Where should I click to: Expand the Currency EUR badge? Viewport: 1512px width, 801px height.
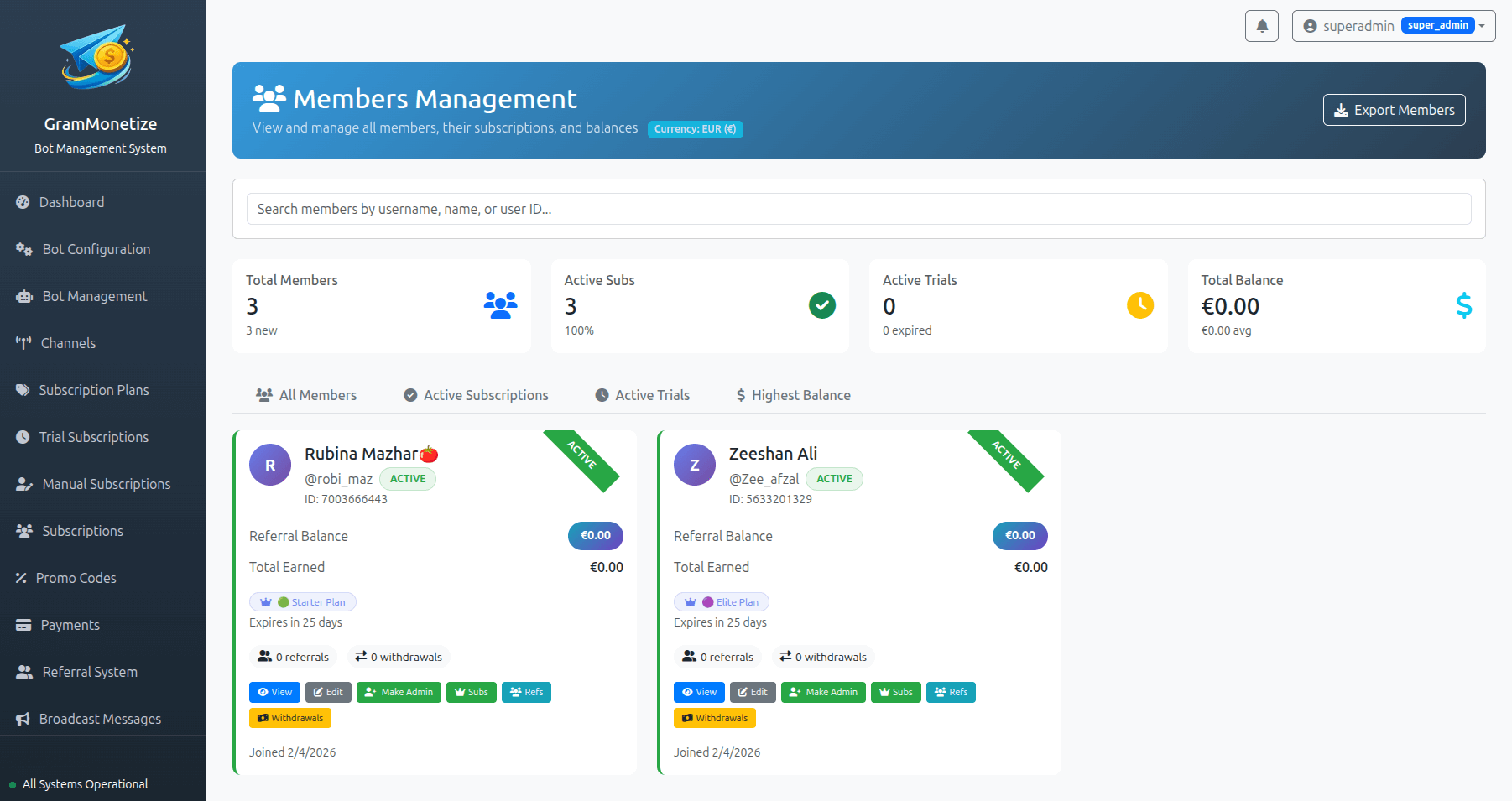[695, 129]
